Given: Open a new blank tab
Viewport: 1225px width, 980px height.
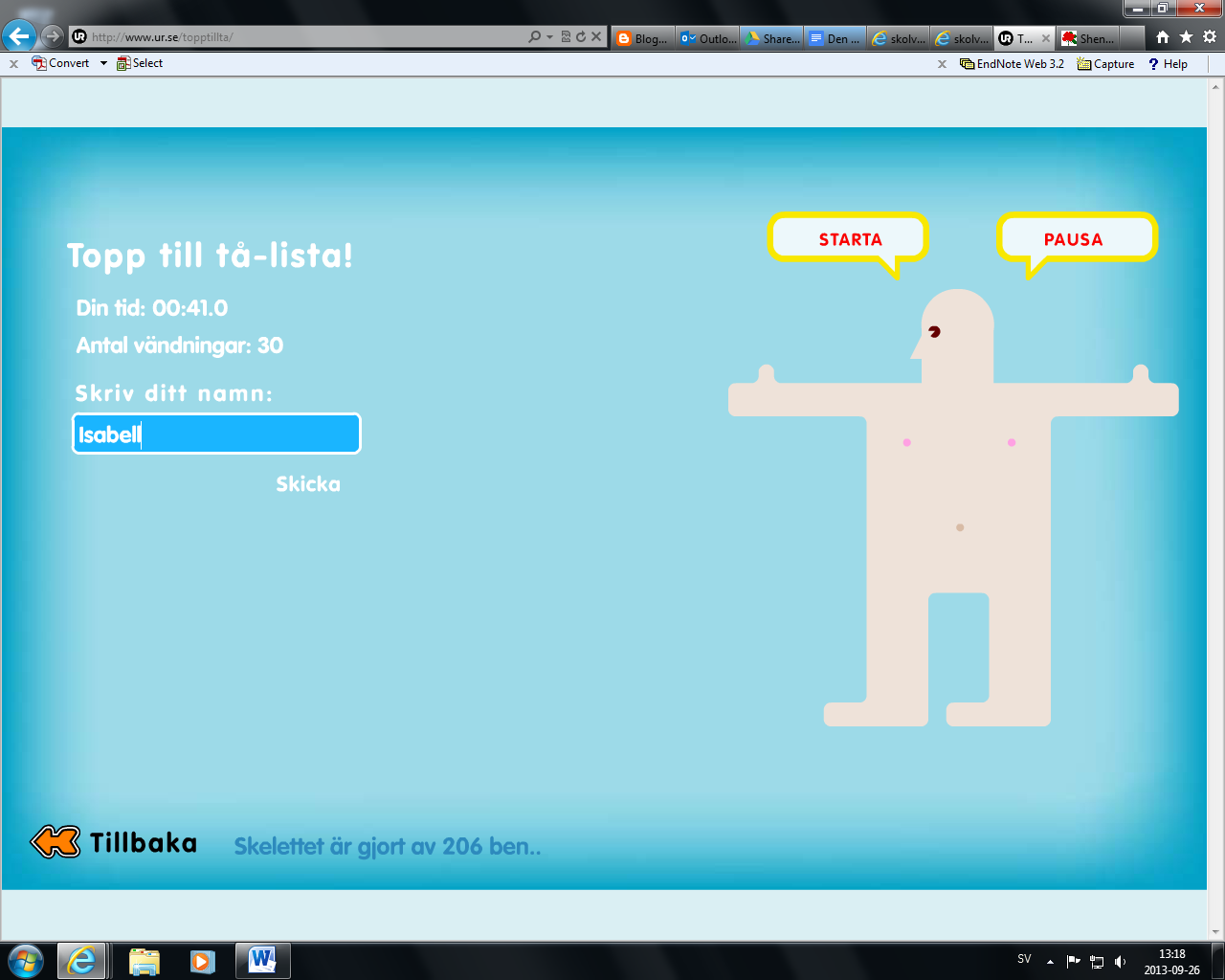Looking at the screenshot, I should click(1131, 38).
